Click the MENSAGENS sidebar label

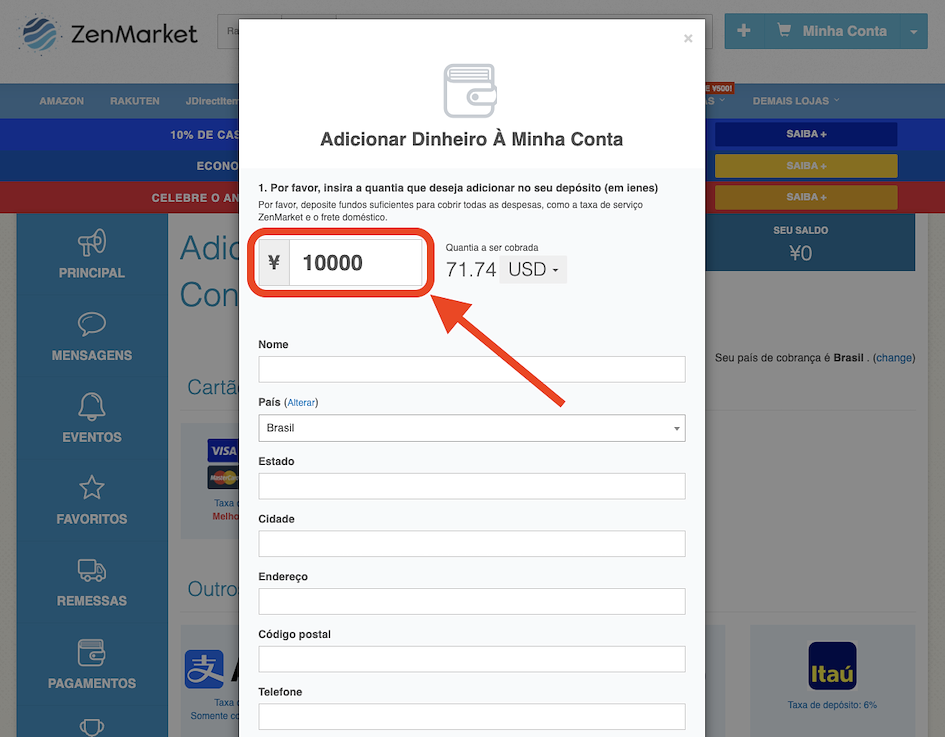coord(92,356)
